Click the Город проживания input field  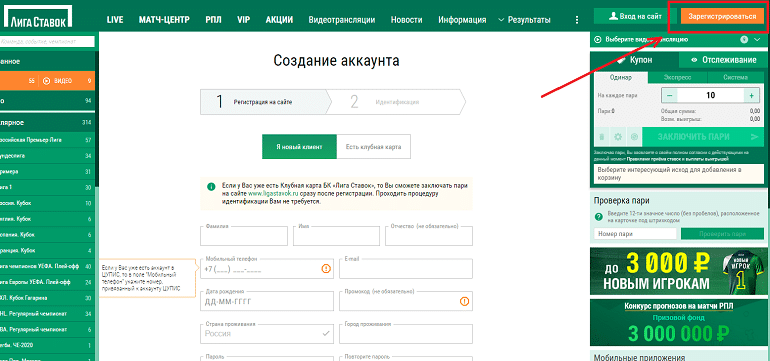pos(406,333)
